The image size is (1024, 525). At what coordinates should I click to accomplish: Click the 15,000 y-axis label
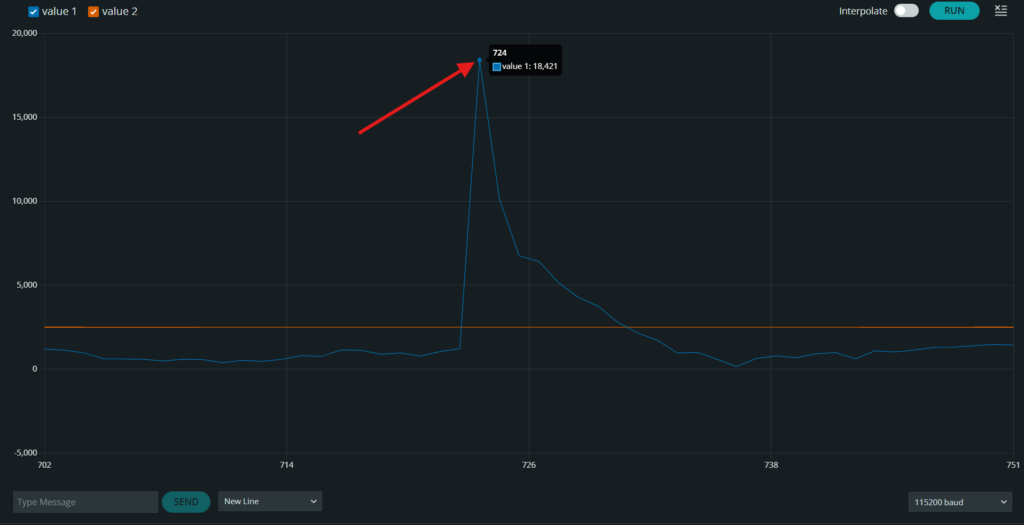click(x=25, y=118)
